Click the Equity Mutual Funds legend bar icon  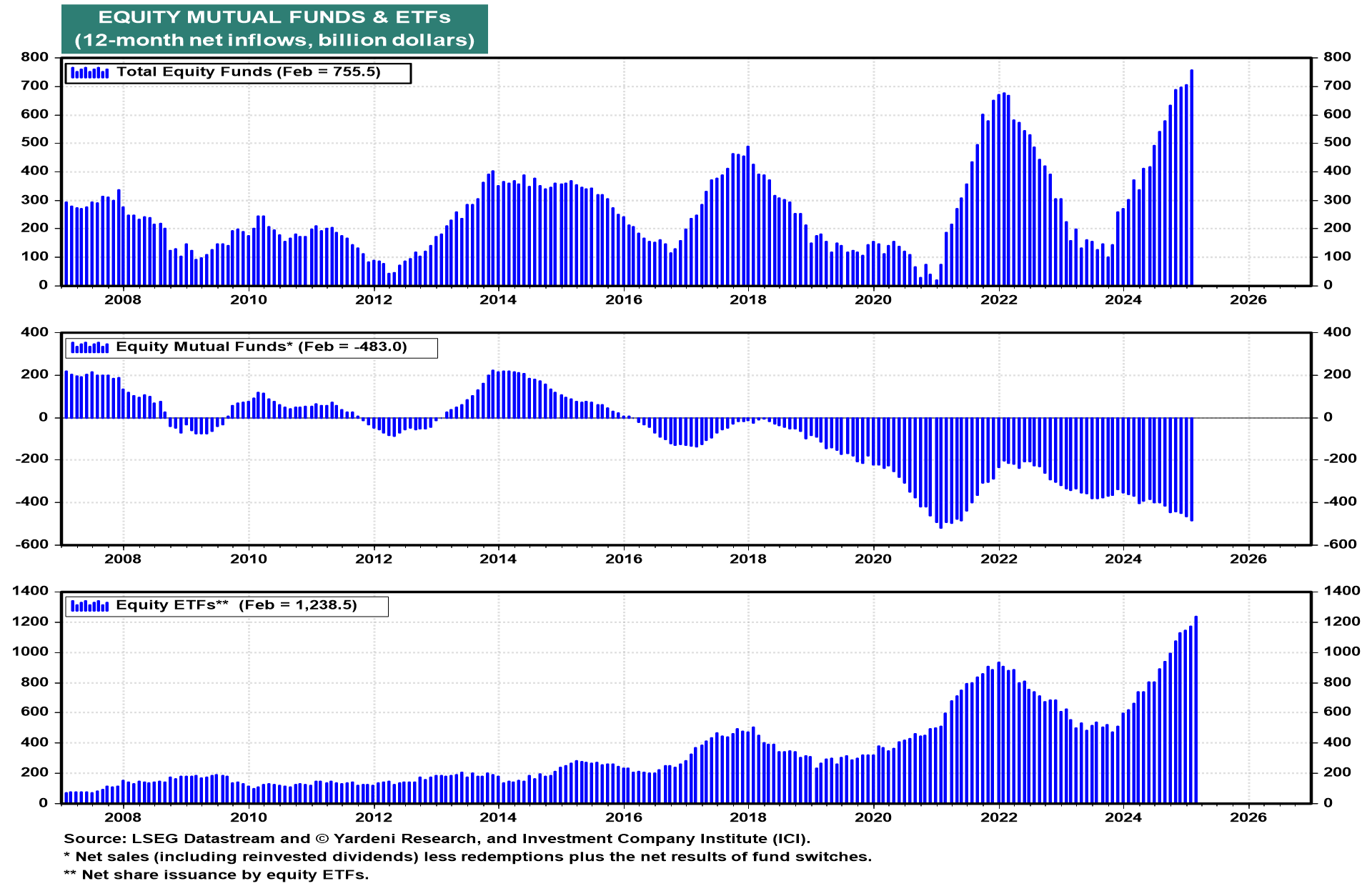click(x=89, y=348)
